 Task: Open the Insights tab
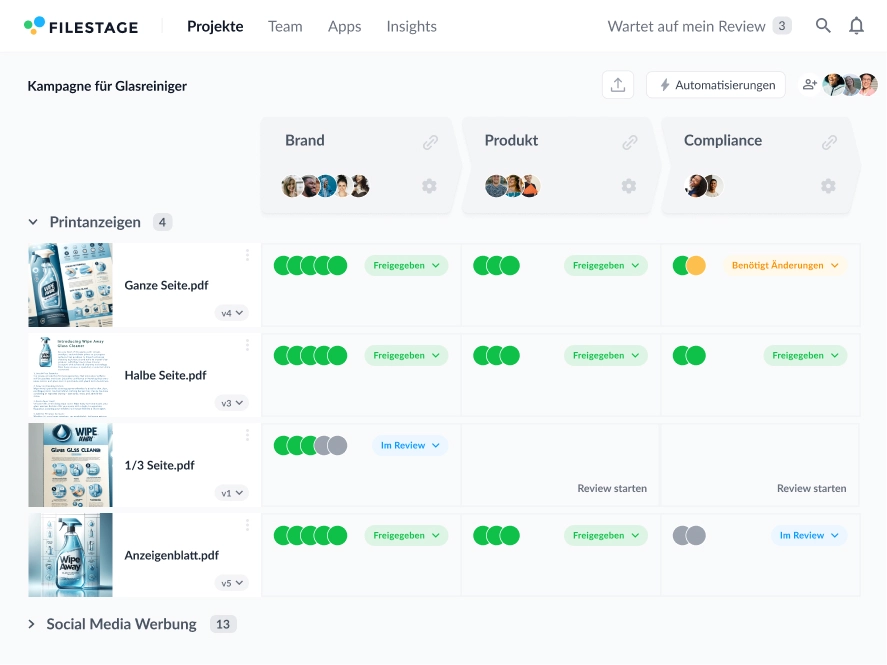pyautogui.click(x=411, y=26)
